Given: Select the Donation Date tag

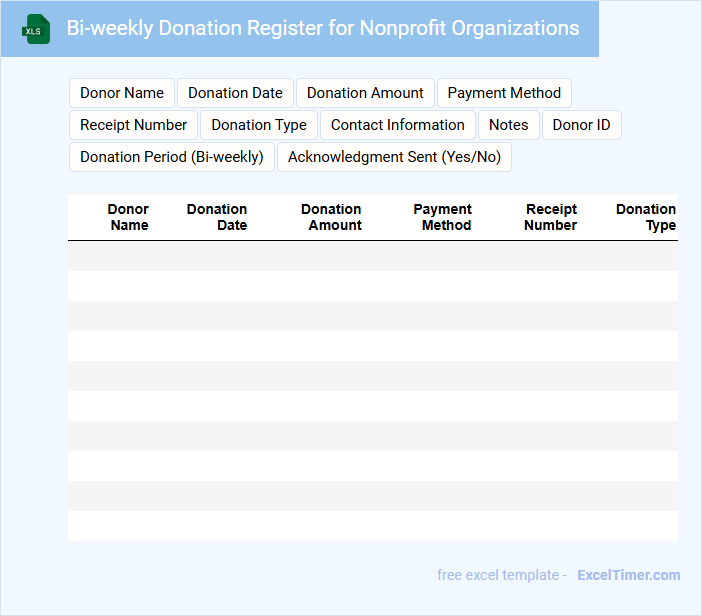Looking at the screenshot, I should (235, 93).
